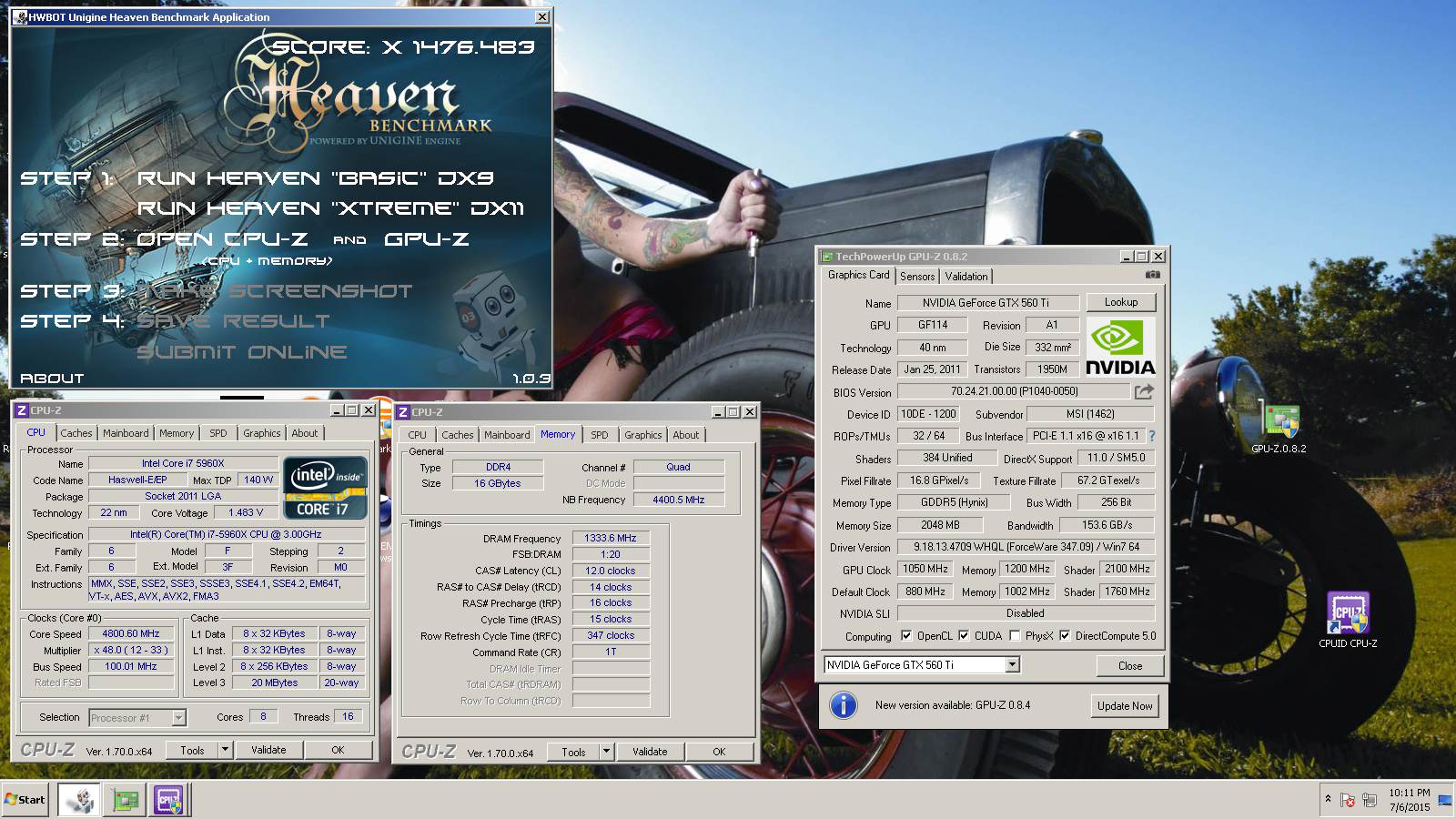Click the BIOS export share icon
This screenshot has height=819, width=1456.
pos(1144,391)
